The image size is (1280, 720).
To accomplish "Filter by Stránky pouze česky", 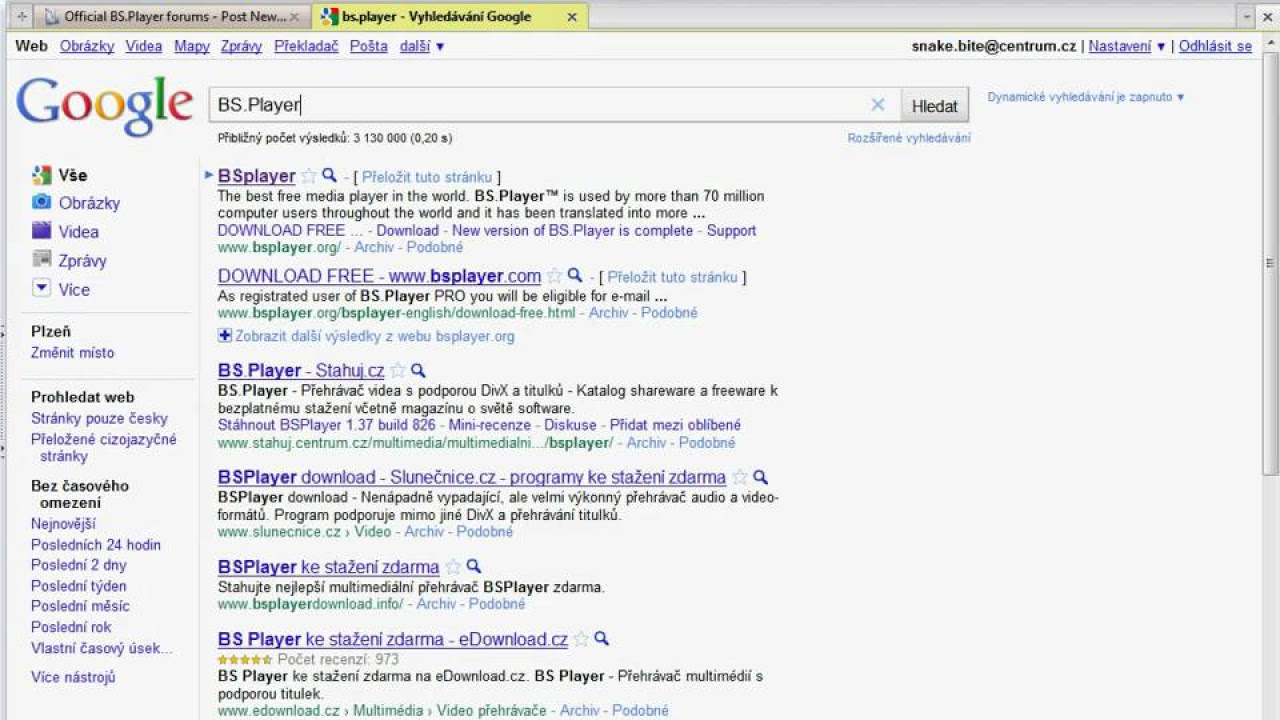I will pos(99,419).
